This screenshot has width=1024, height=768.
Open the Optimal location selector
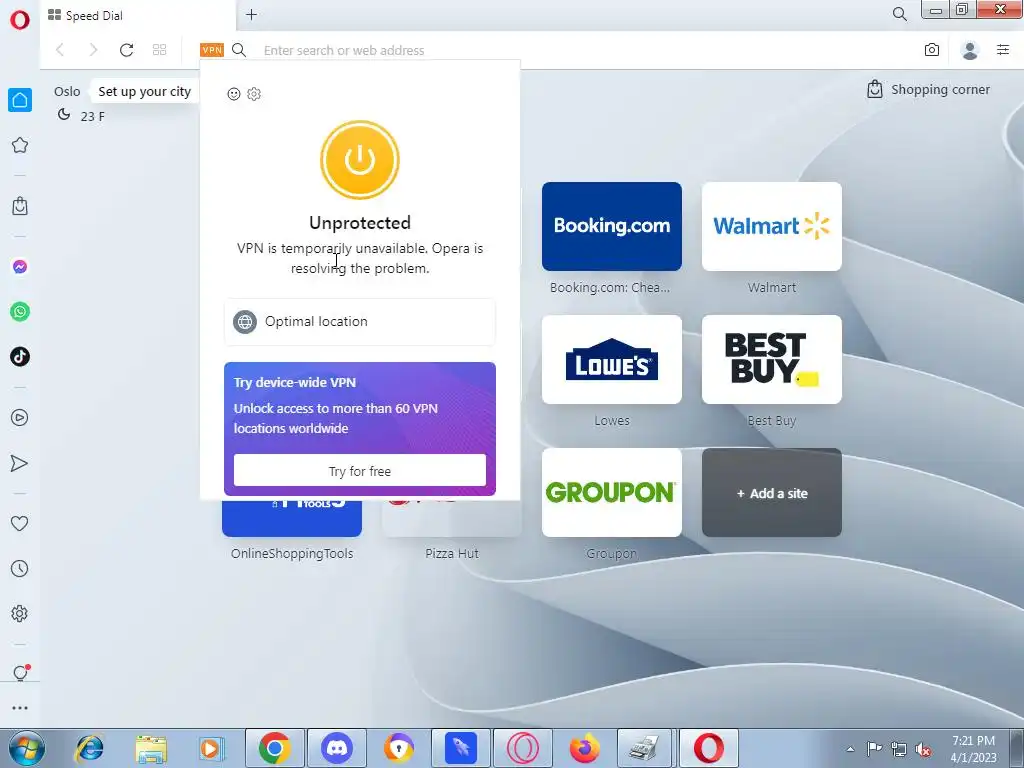[x=360, y=321]
